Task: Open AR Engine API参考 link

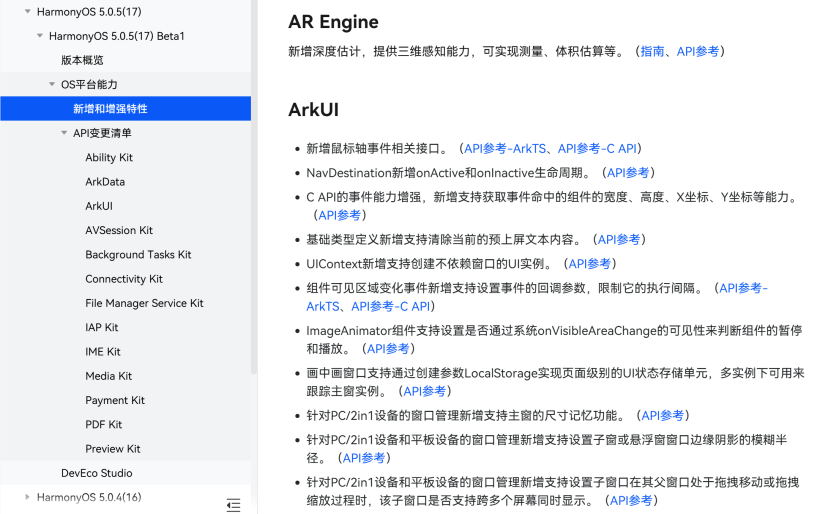Action: [x=698, y=51]
